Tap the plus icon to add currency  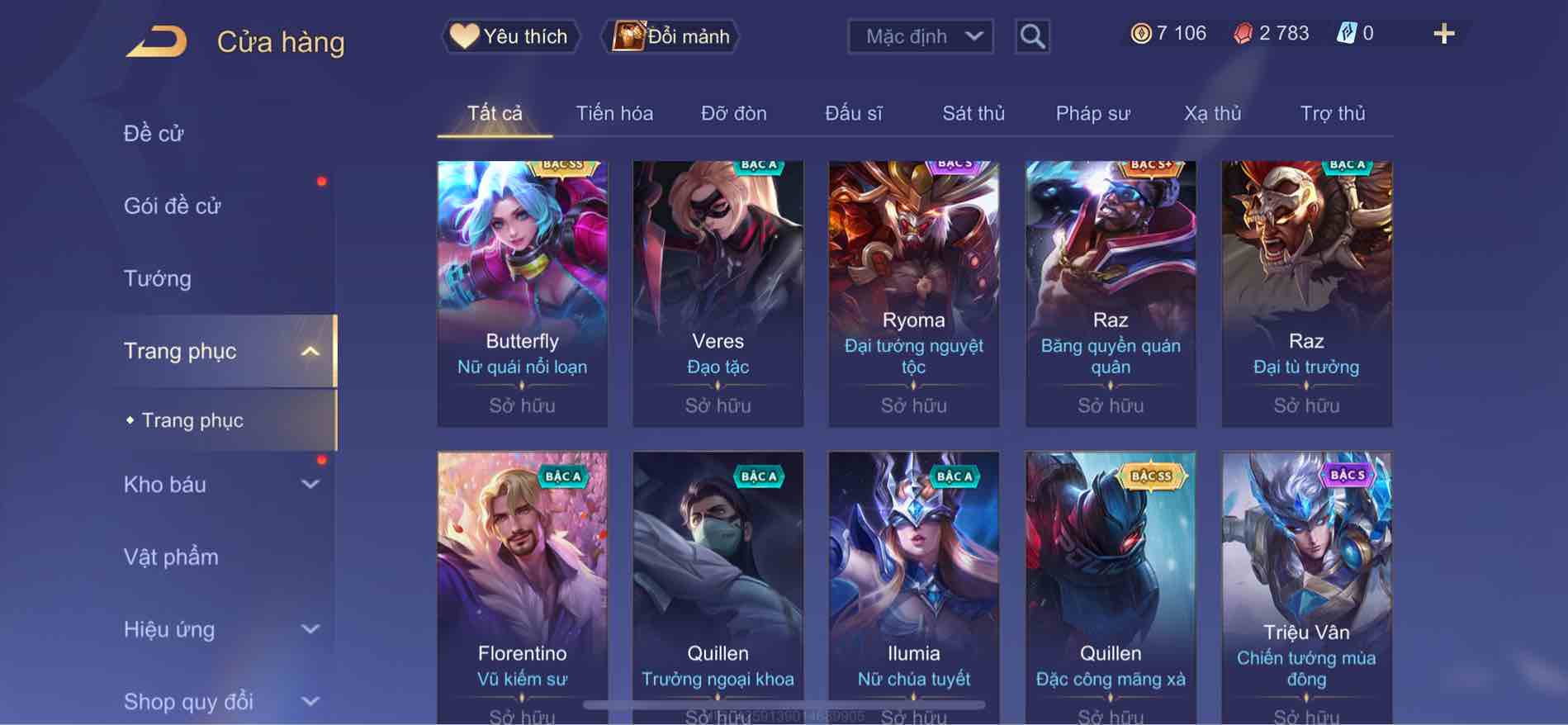pyautogui.click(x=1443, y=34)
